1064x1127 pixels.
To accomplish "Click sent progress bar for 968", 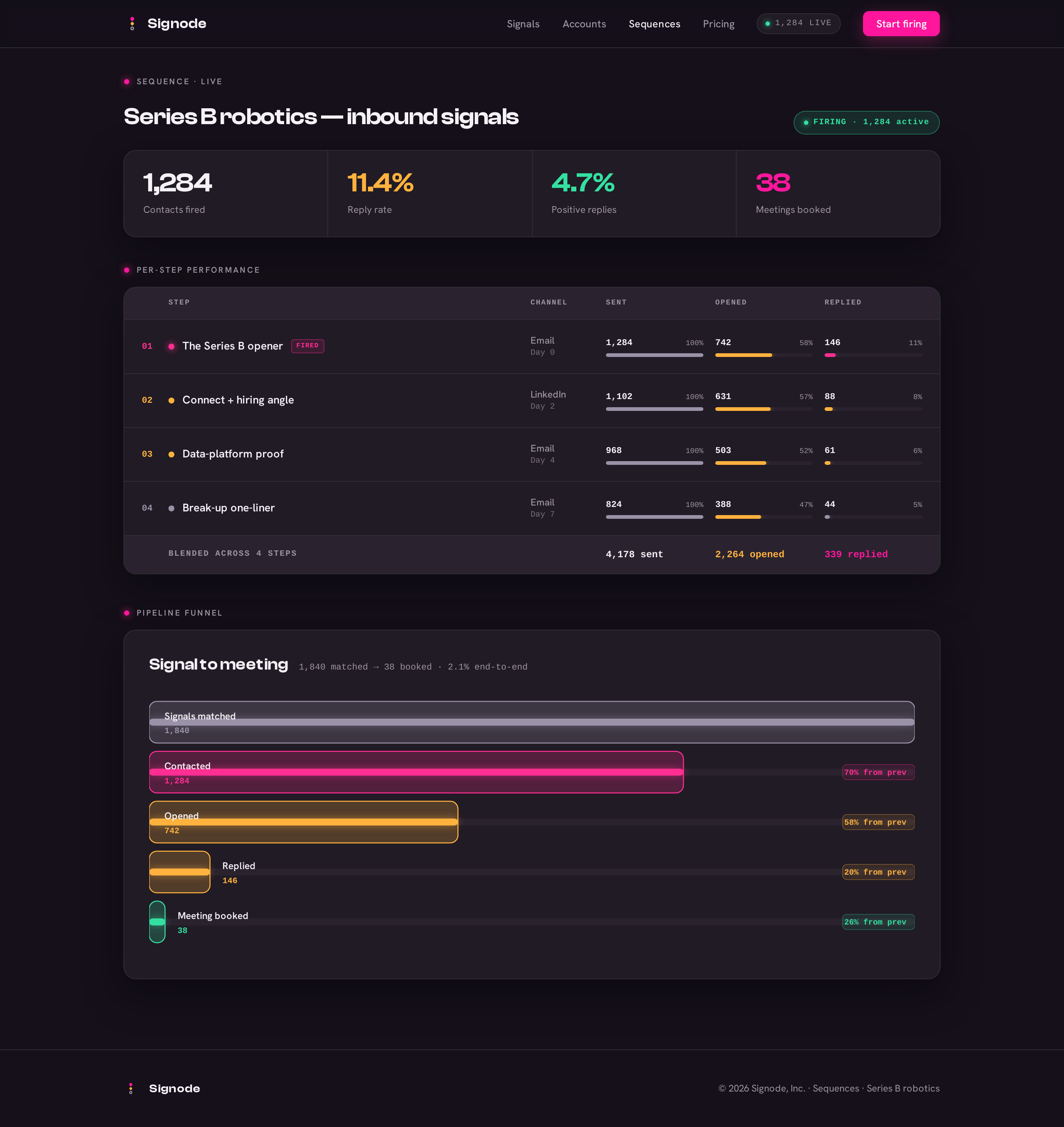I will coord(654,463).
